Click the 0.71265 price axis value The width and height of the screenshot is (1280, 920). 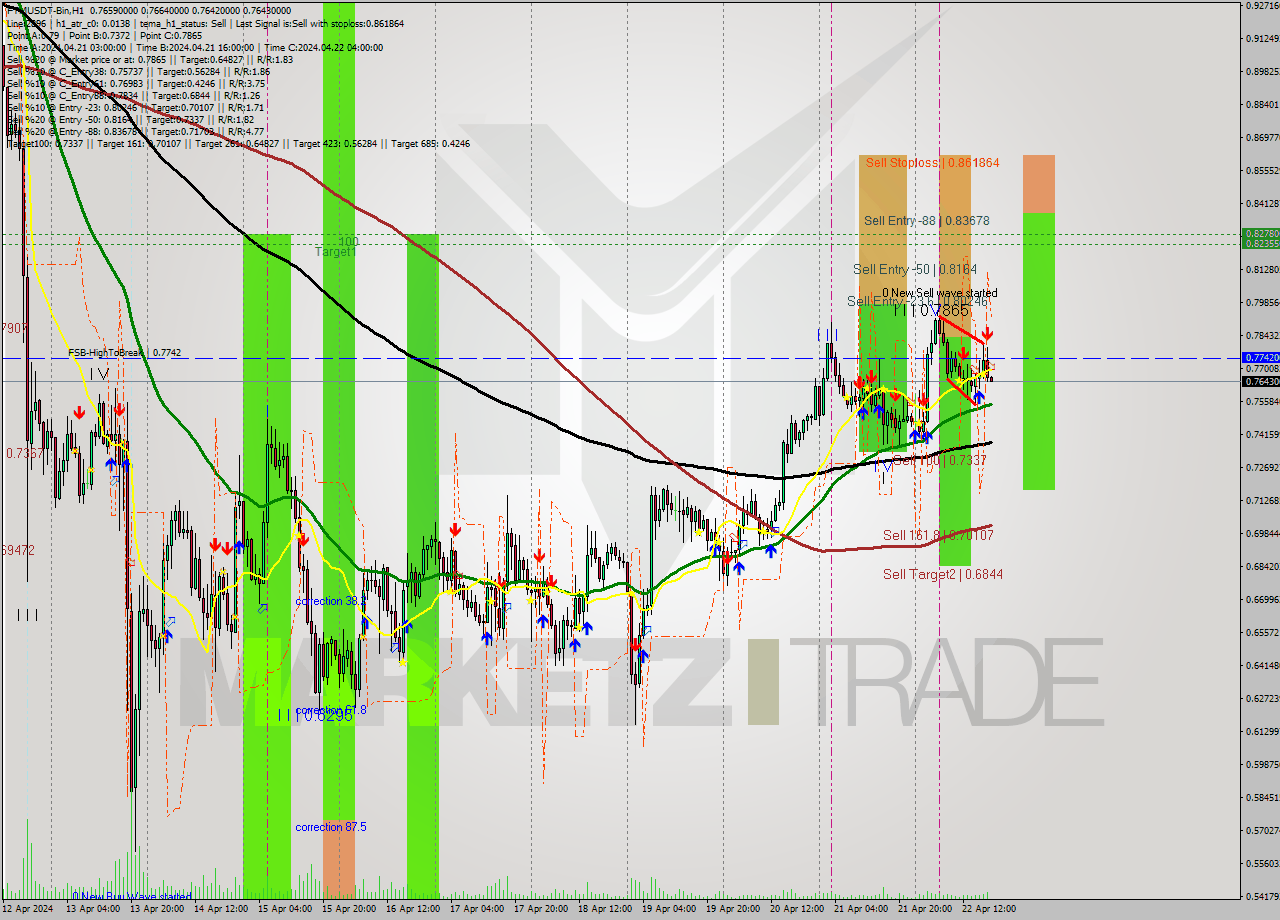(x=1262, y=500)
